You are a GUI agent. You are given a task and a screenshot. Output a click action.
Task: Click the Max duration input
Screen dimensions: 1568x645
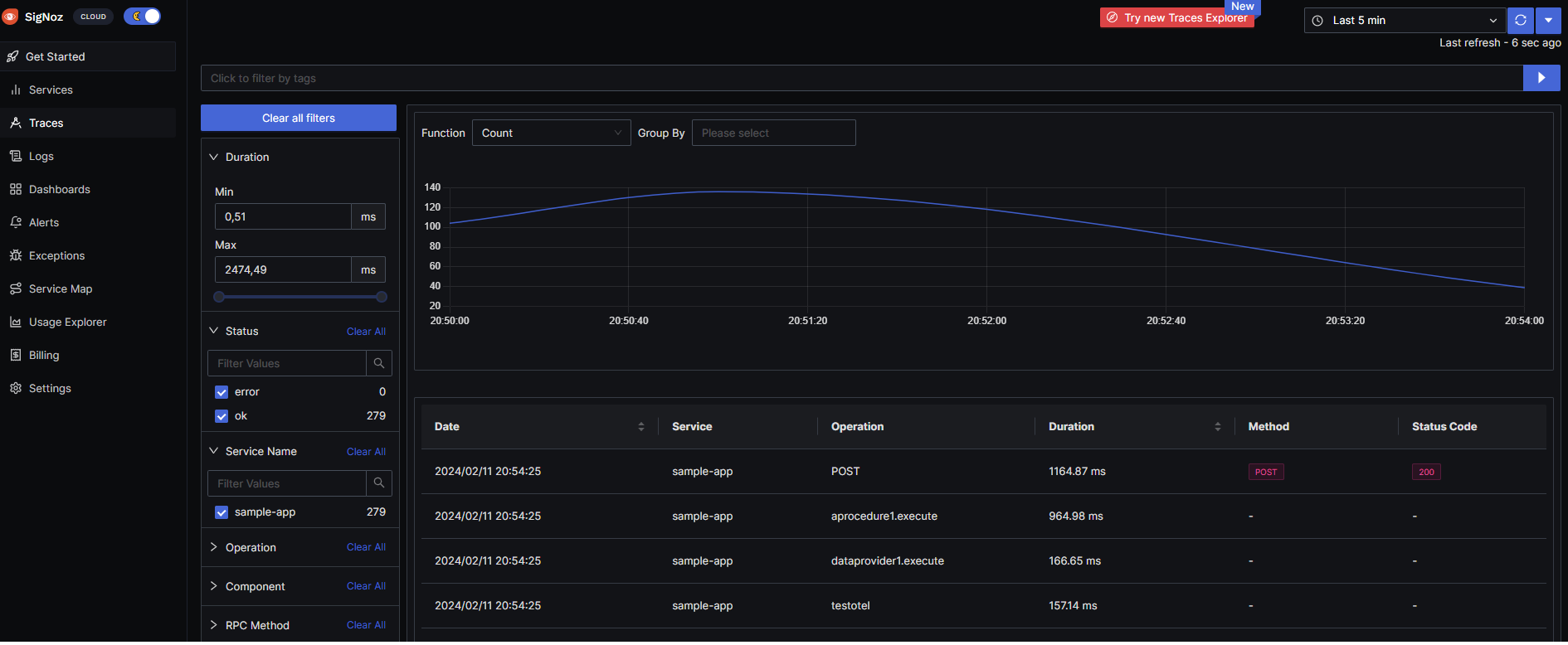coord(283,269)
